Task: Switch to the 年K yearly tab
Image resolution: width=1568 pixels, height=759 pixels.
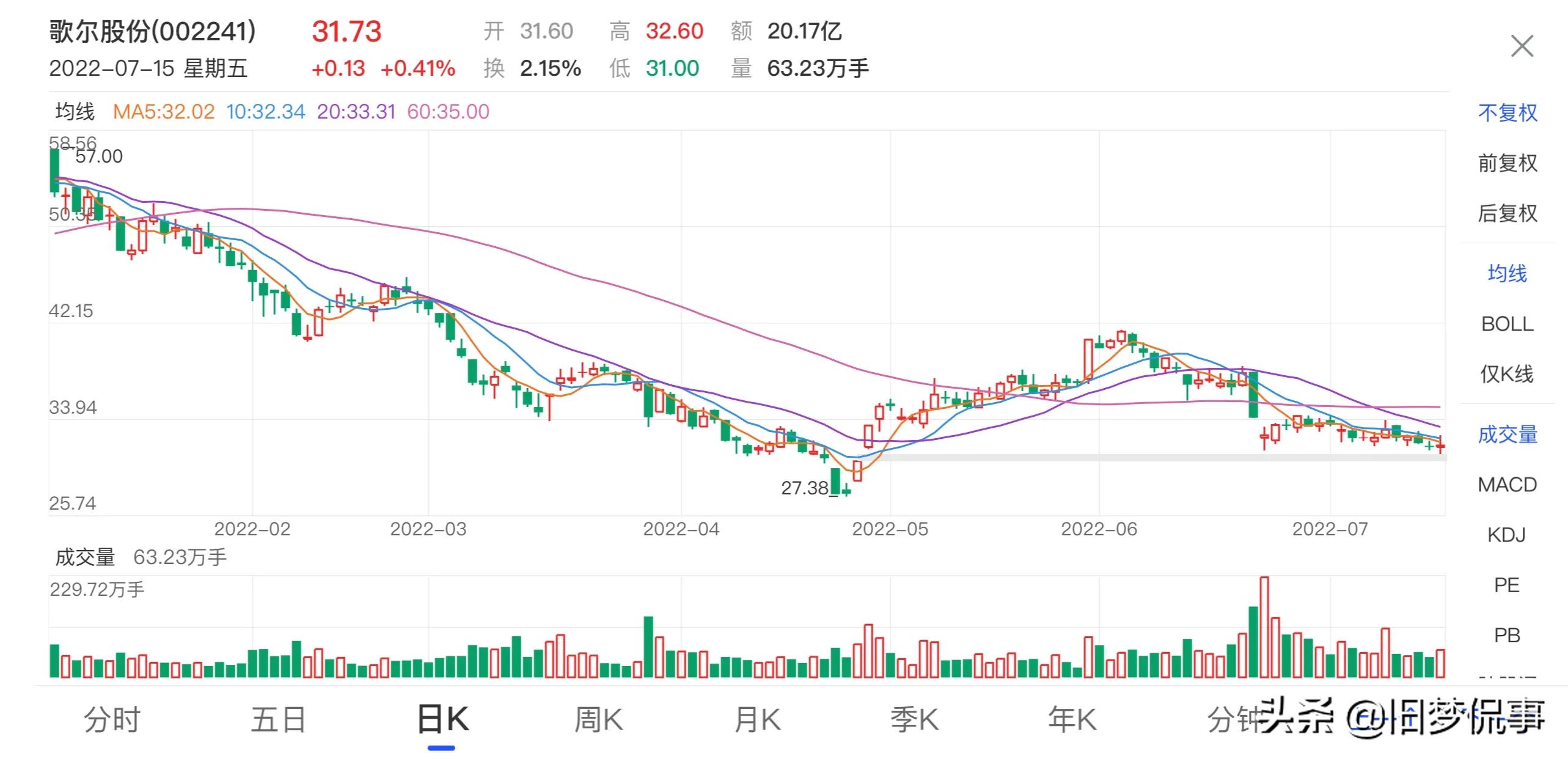Action: click(1072, 719)
